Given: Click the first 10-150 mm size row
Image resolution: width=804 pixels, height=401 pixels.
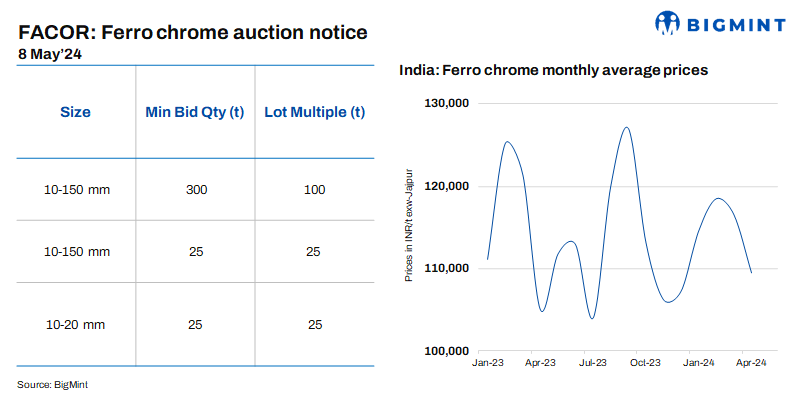Looking at the screenshot, I should tap(77, 189).
